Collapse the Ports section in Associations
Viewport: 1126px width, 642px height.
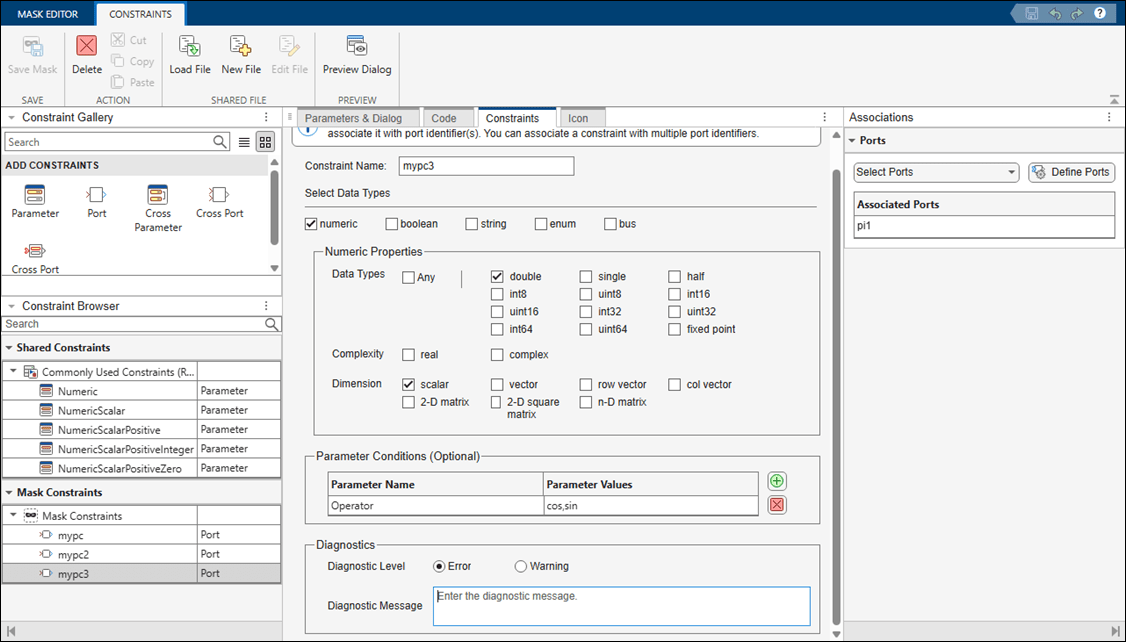pyautogui.click(x=852, y=141)
